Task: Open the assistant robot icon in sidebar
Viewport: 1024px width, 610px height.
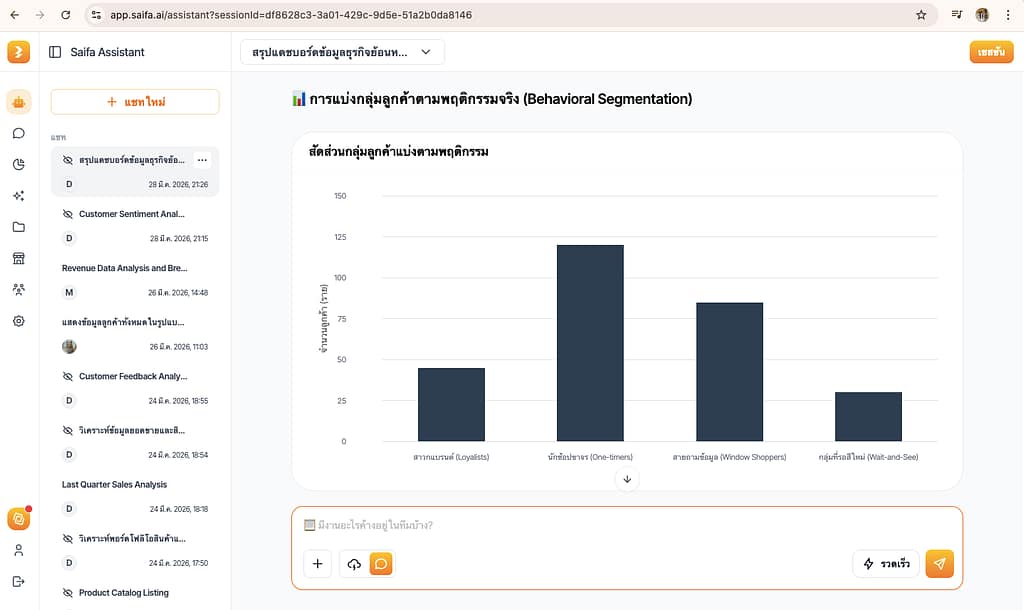Action: click(18, 102)
